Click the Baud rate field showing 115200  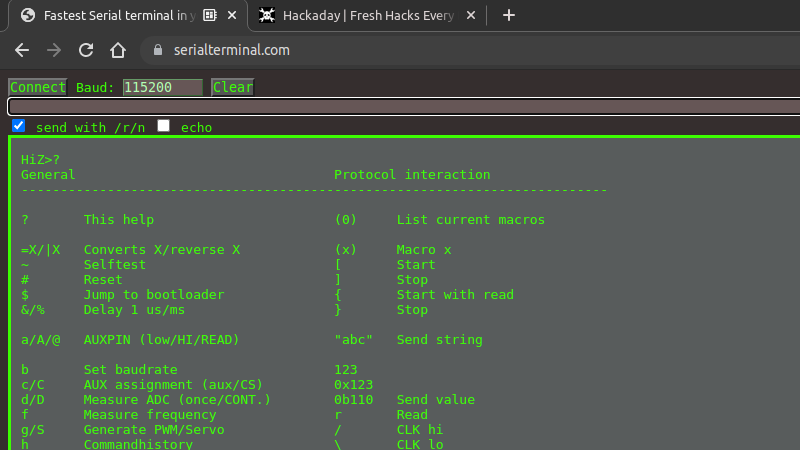click(162, 87)
